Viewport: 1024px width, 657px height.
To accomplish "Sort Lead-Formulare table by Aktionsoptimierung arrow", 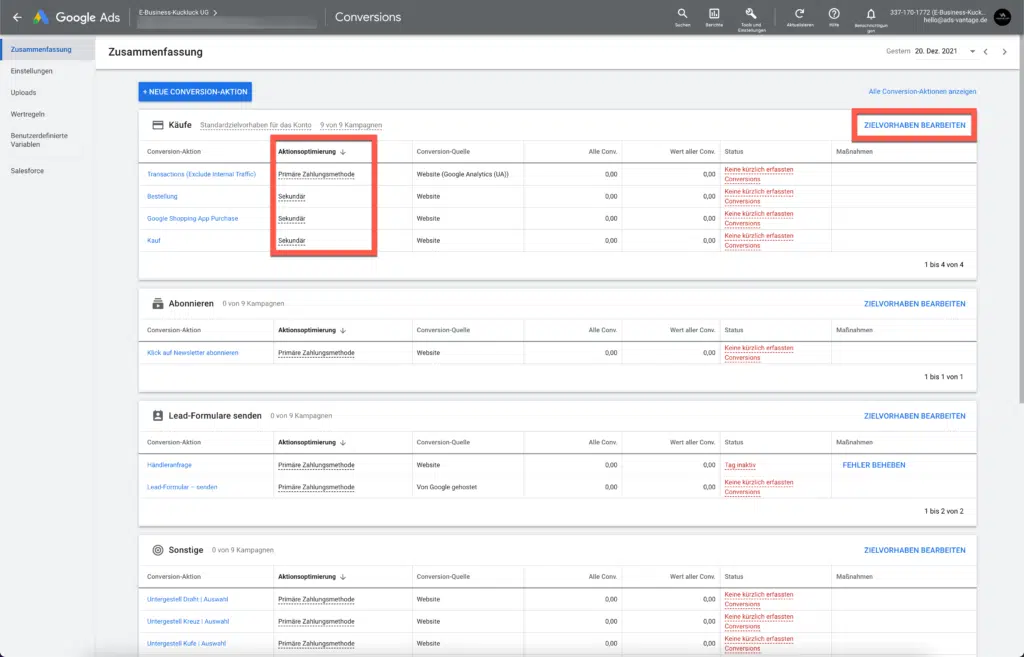I will [x=343, y=443].
